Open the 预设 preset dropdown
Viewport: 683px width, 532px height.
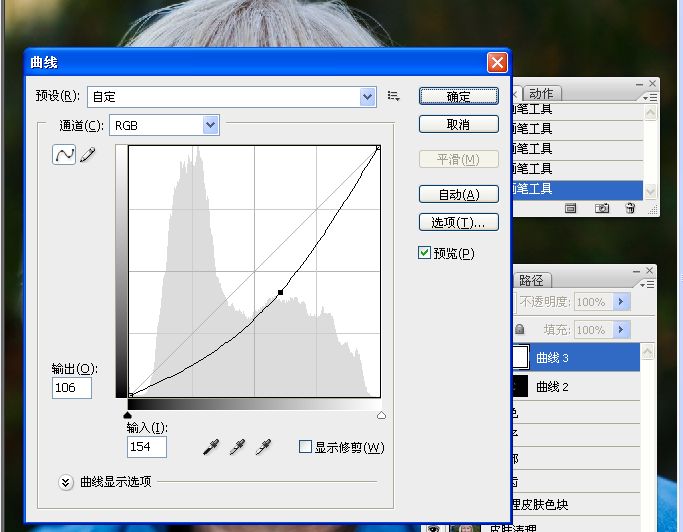[367, 97]
